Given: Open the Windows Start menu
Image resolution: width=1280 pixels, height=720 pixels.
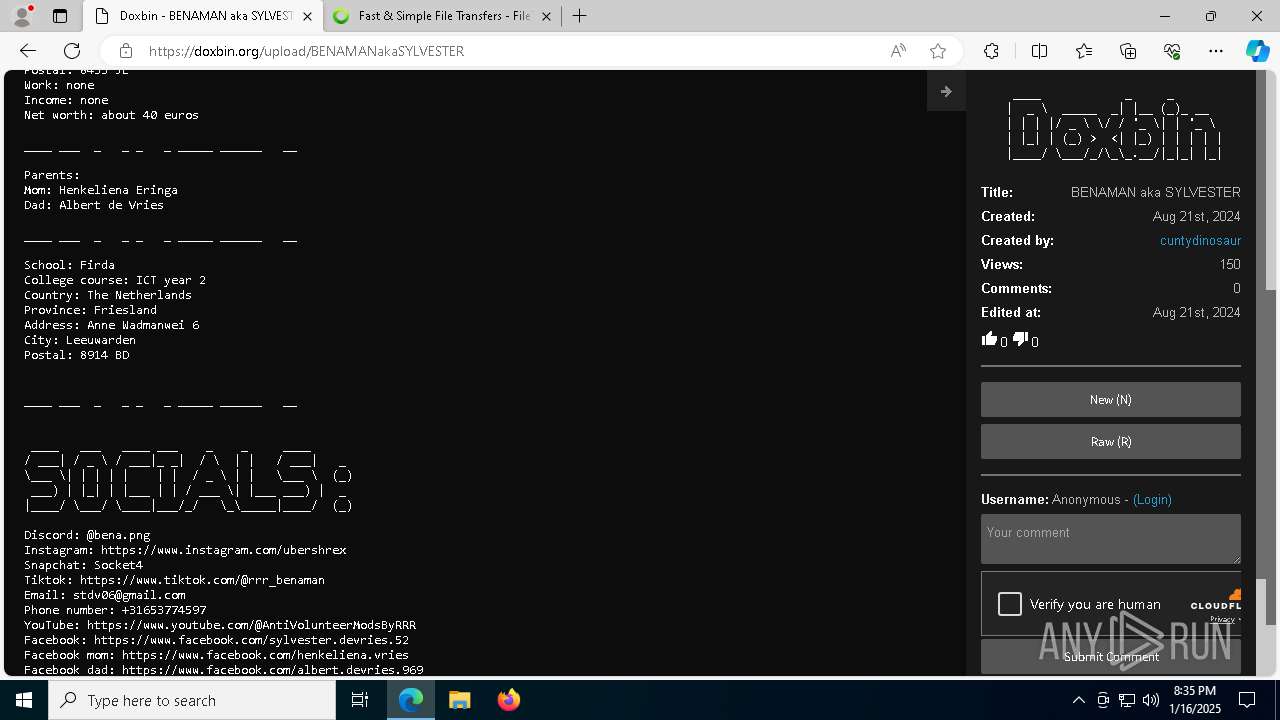Looking at the screenshot, I should 24,700.
